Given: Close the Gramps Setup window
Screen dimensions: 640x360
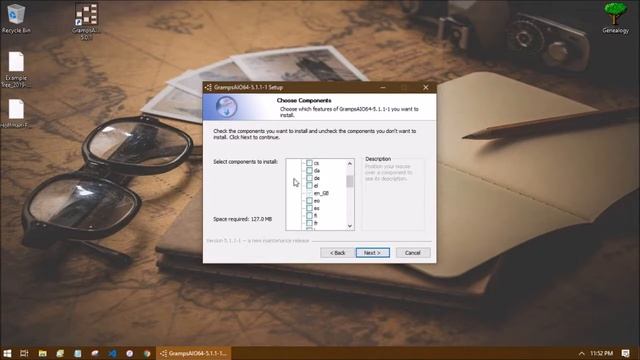Looking at the screenshot, I should (x=426, y=87).
